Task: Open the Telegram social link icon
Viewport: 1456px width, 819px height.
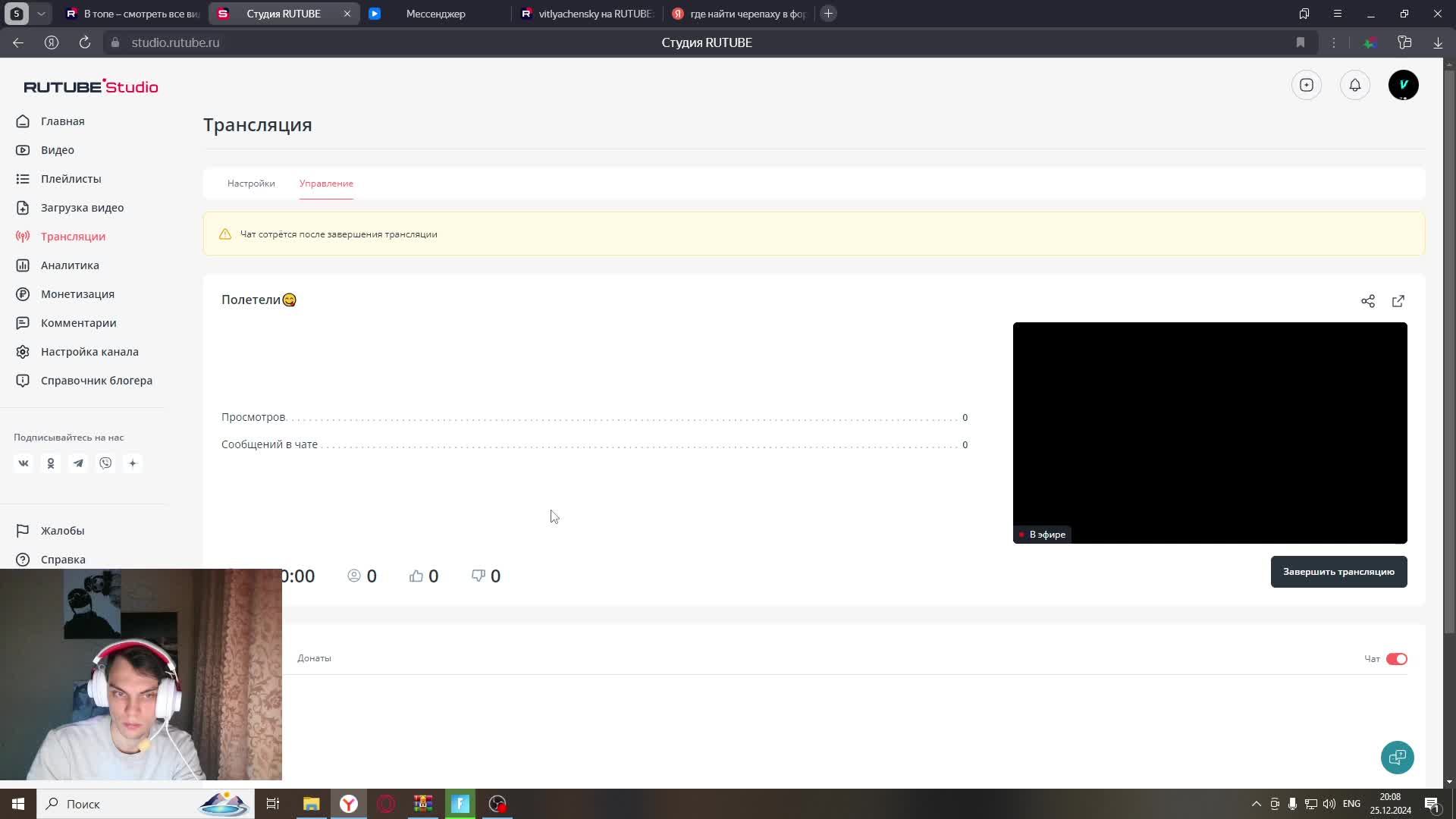Action: [x=78, y=463]
